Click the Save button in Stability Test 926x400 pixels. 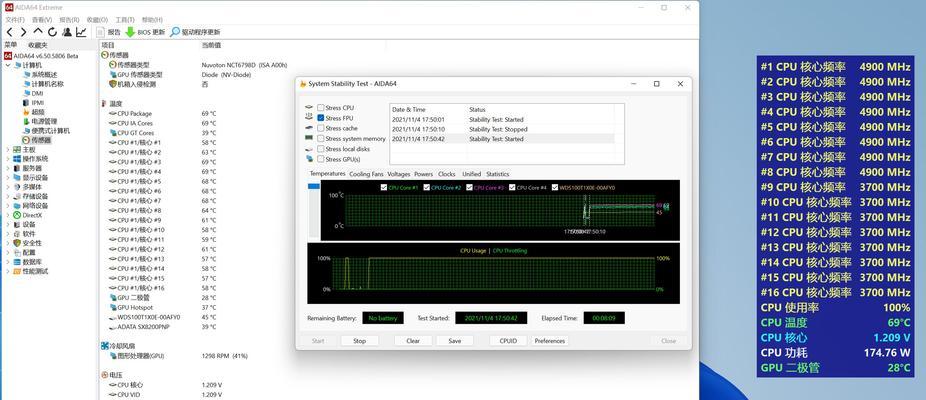click(455, 341)
